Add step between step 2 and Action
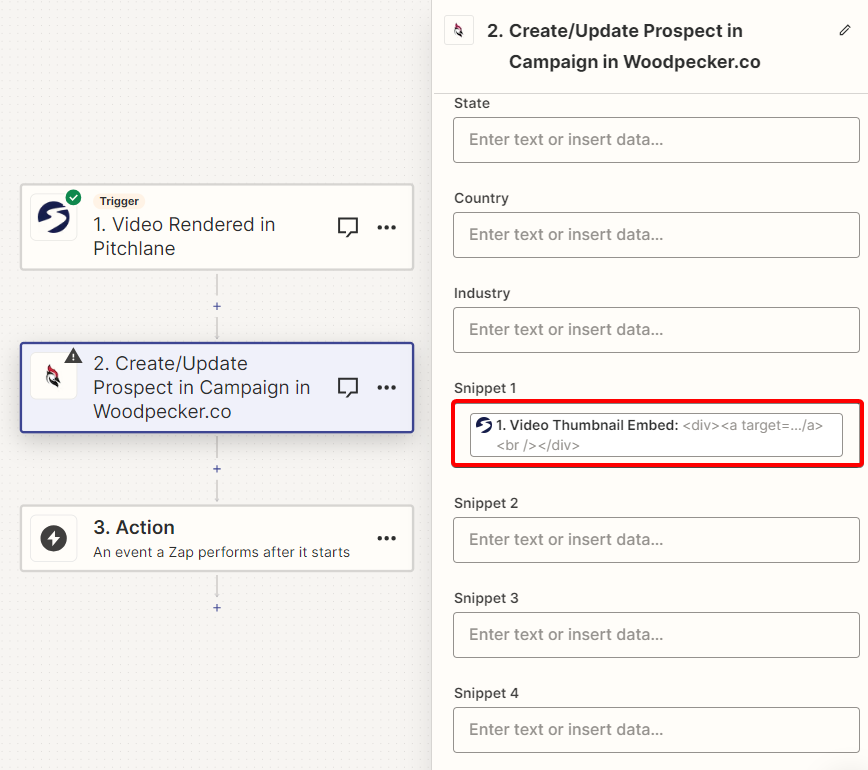 [217, 469]
